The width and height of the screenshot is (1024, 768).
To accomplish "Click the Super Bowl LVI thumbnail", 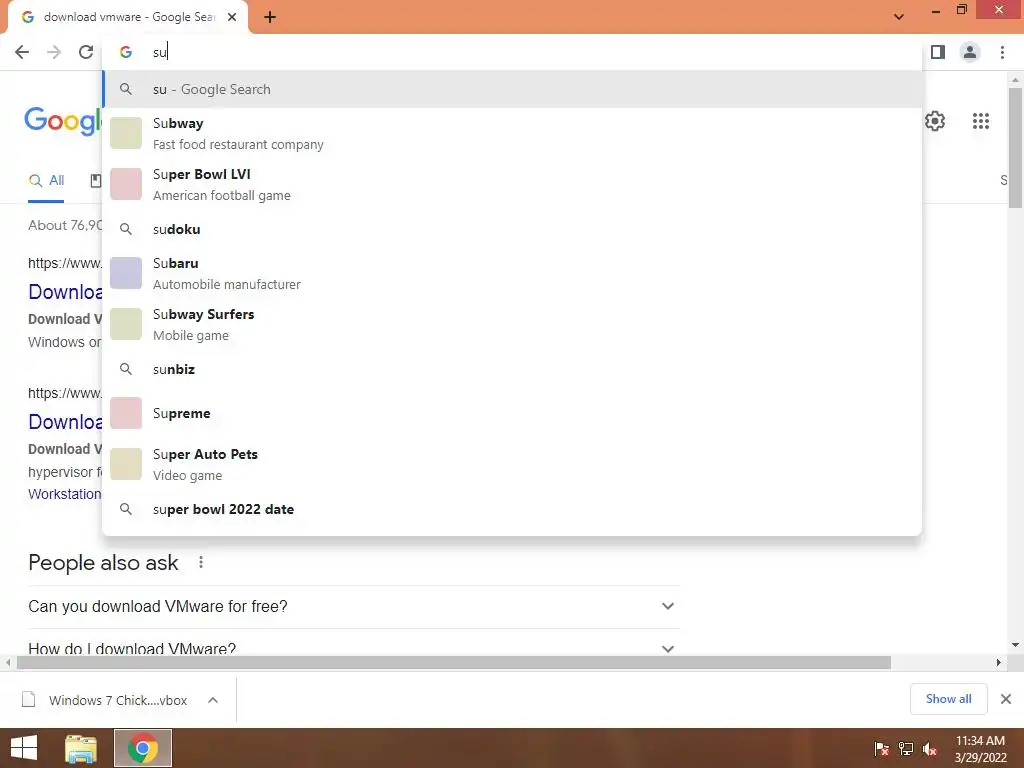I will (126, 184).
